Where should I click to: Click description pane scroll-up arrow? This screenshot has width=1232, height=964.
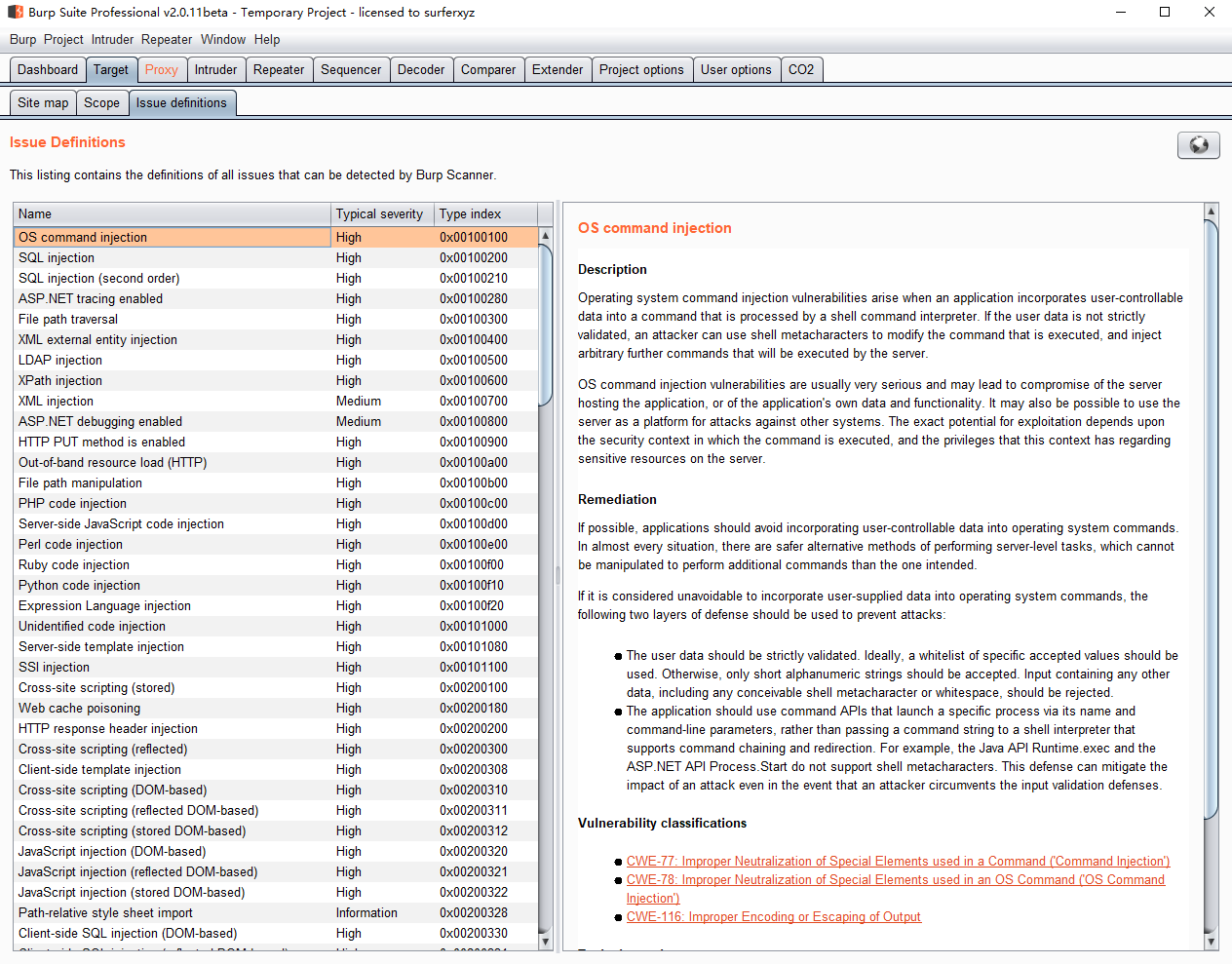tap(1212, 212)
